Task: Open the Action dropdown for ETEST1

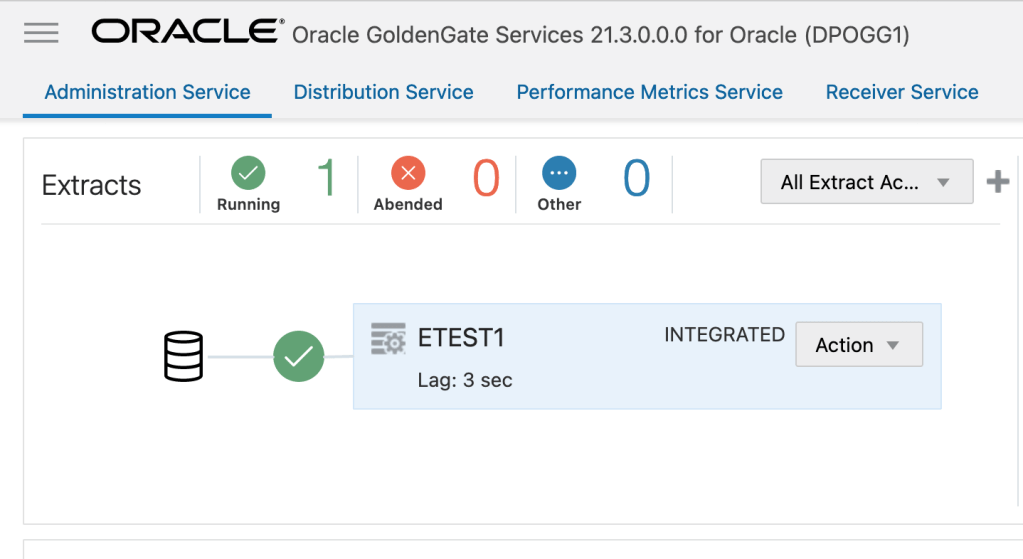Action: pyautogui.click(x=858, y=345)
